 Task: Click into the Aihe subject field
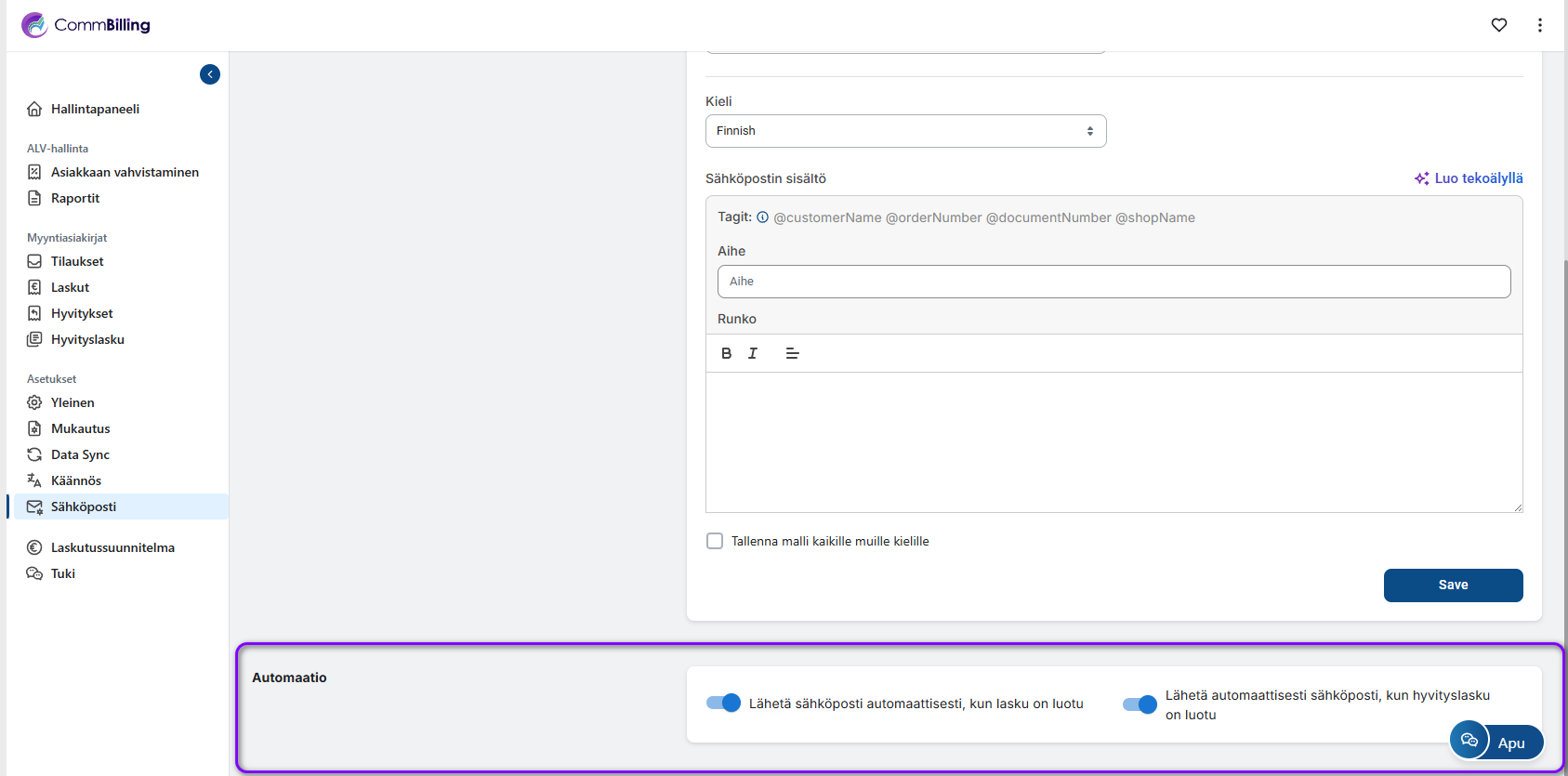[x=1113, y=282]
